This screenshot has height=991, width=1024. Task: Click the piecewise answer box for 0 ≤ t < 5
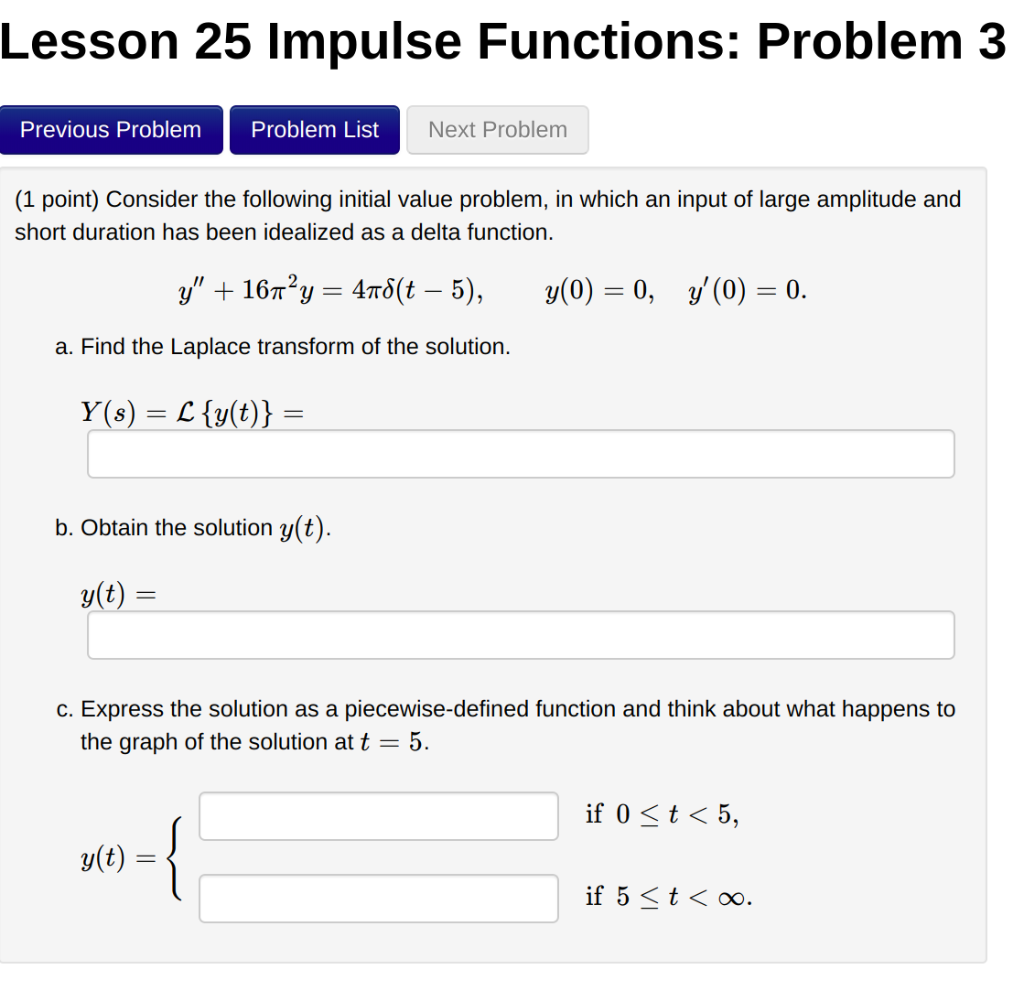379,816
